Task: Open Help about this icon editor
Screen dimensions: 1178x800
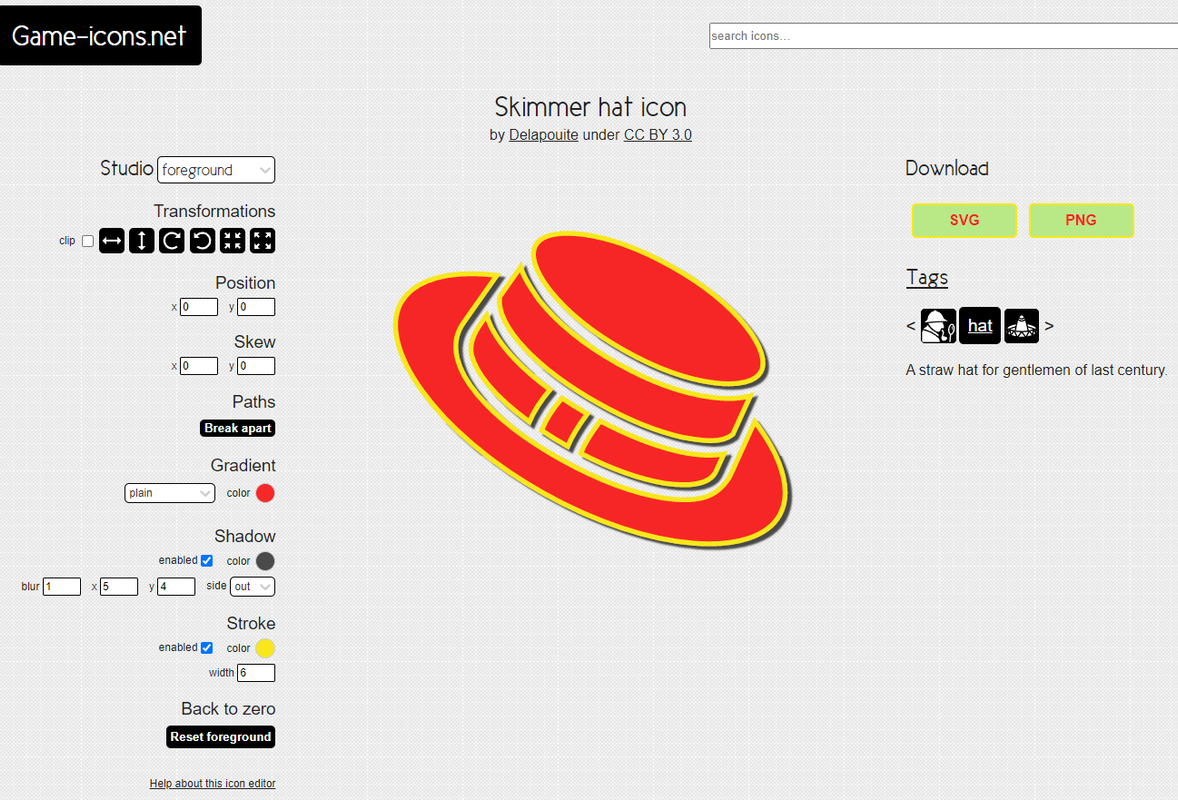Action: point(213,783)
